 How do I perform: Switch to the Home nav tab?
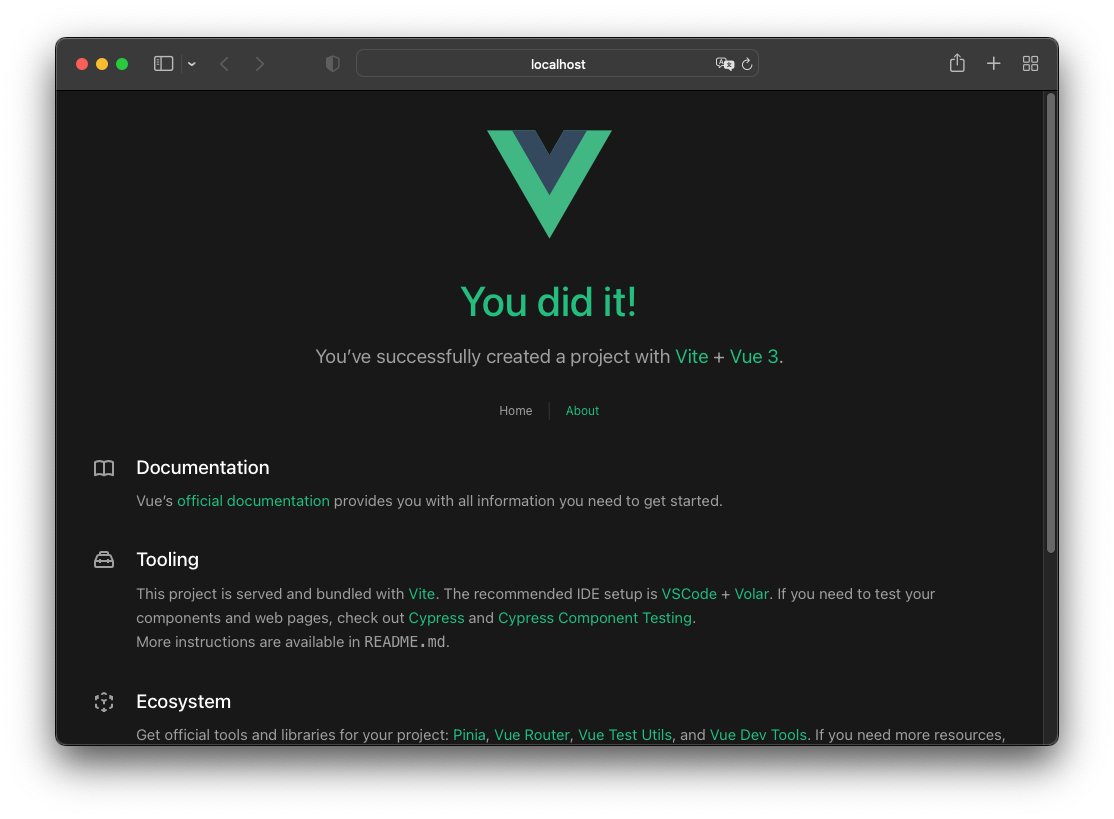(516, 411)
